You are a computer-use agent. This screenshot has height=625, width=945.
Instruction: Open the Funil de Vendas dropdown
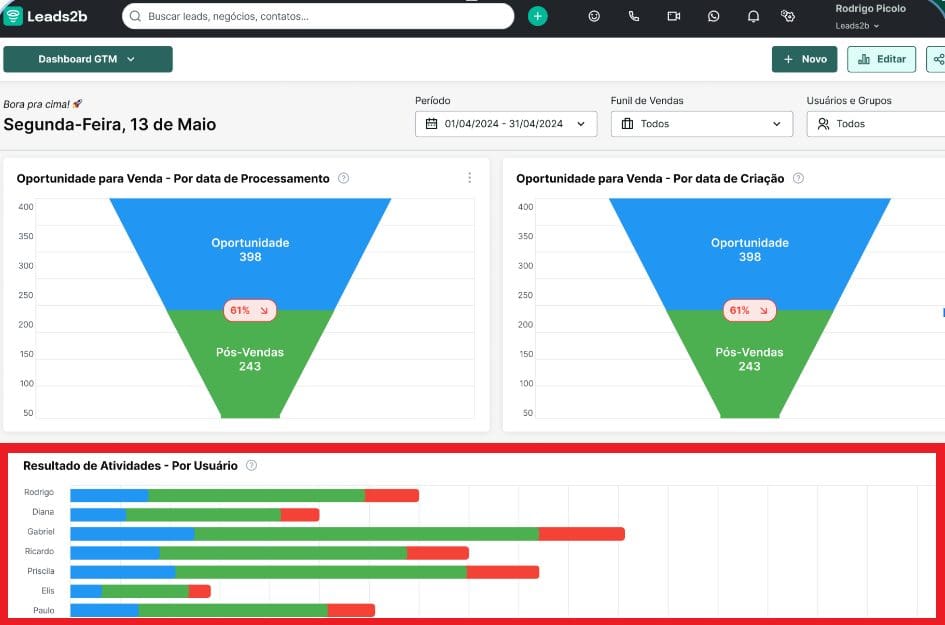(702, 124)
